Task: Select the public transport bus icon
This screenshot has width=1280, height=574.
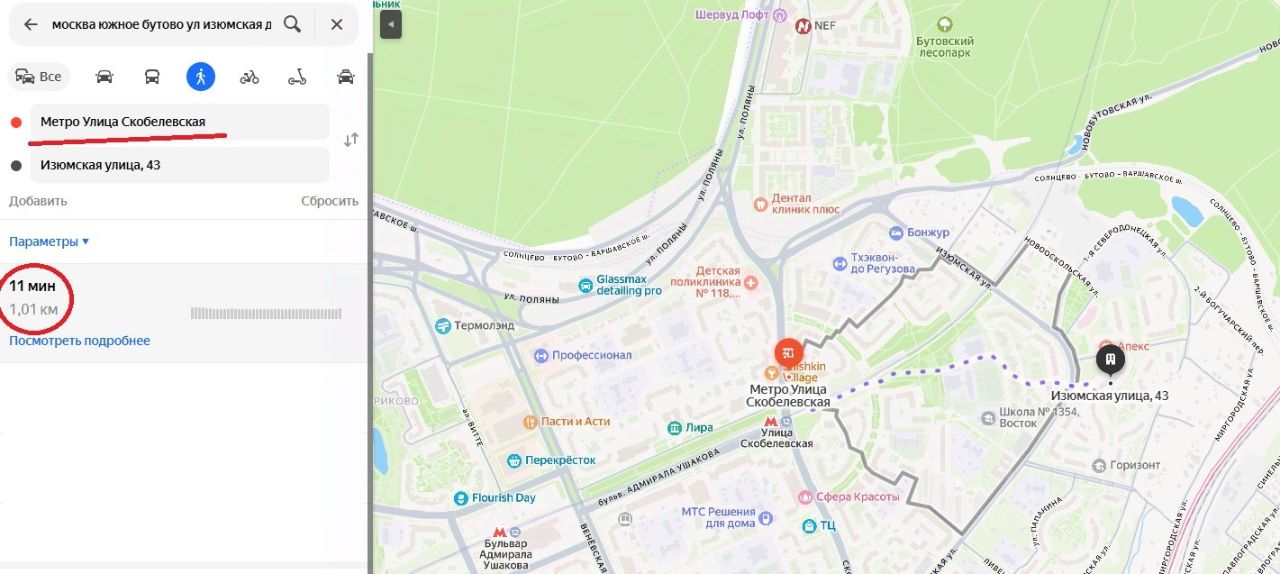Action: [152, 76]
